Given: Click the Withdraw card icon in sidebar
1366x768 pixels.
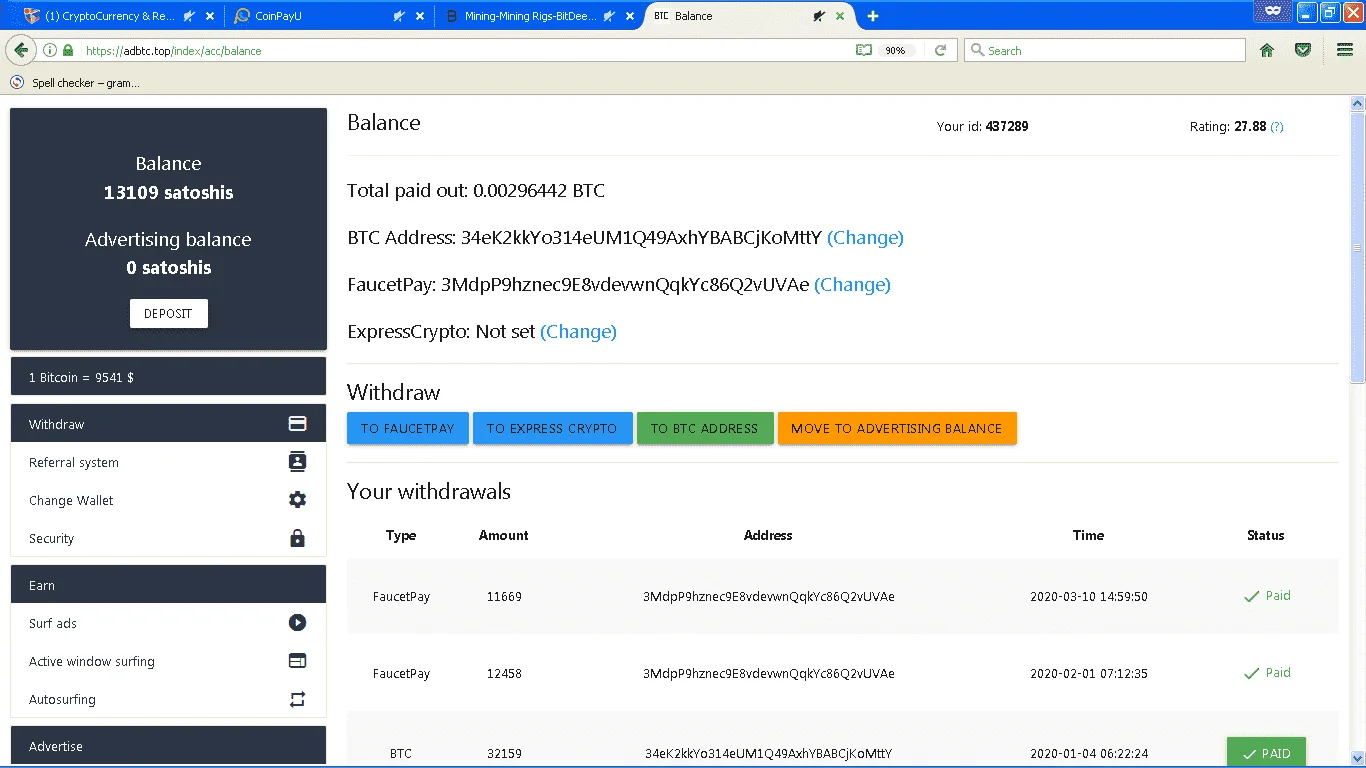Looking at the screenshot, I should coord(297,424).
